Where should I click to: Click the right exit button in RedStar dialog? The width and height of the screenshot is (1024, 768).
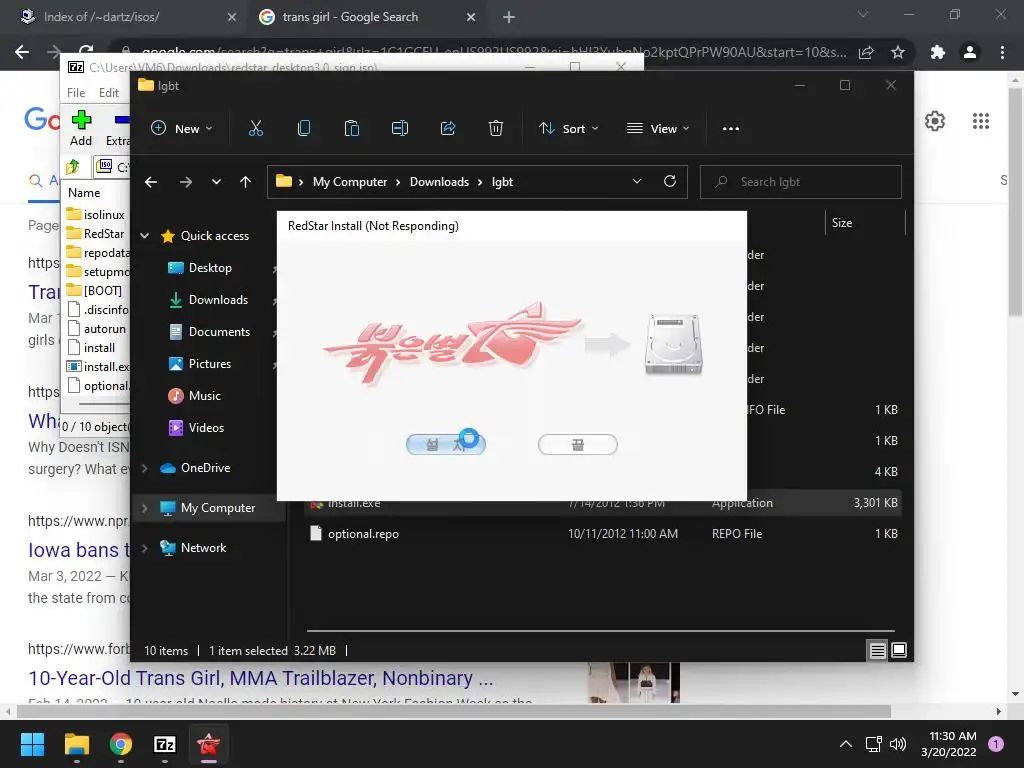coord(577,445)
